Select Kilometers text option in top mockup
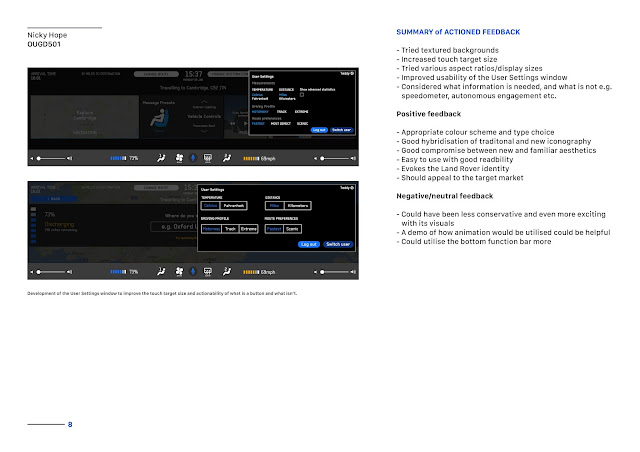This screenshot has width=640, height=452. (x=287, y=99)
